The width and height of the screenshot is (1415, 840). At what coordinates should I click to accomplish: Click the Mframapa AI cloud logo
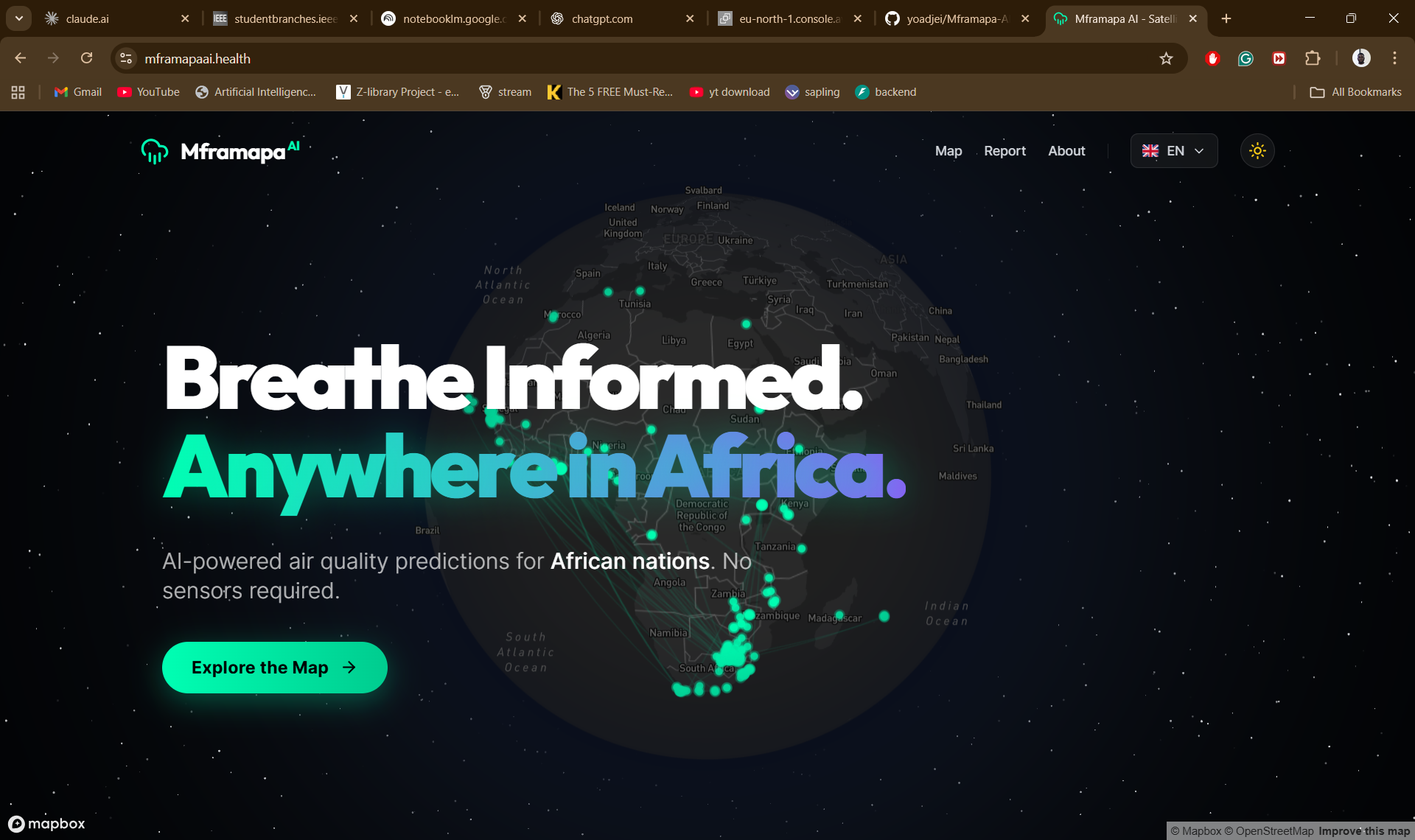pos(155,151)
